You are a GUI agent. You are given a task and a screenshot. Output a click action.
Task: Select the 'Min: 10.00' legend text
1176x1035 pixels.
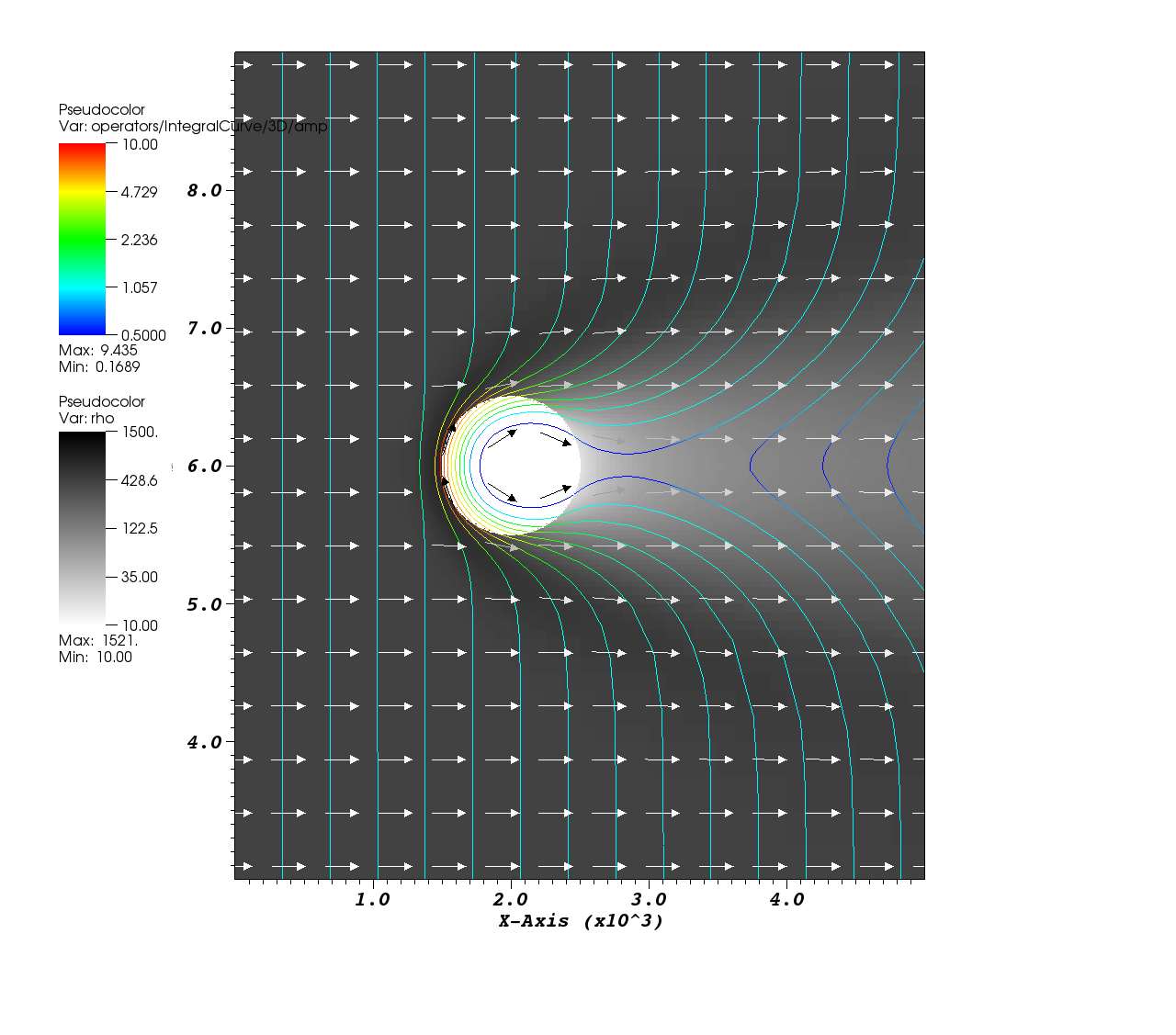(96, 657)
